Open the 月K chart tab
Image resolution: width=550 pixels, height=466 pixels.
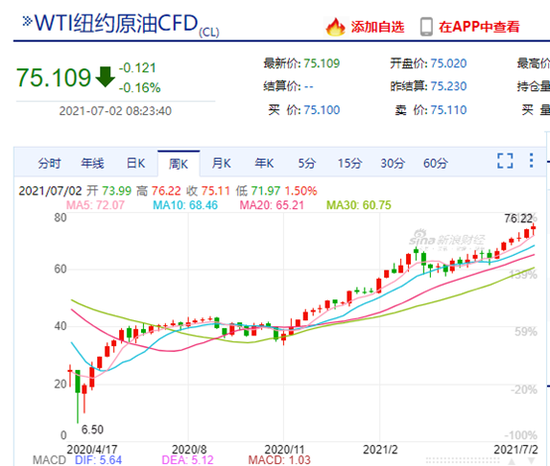click(x=221, y=163)
